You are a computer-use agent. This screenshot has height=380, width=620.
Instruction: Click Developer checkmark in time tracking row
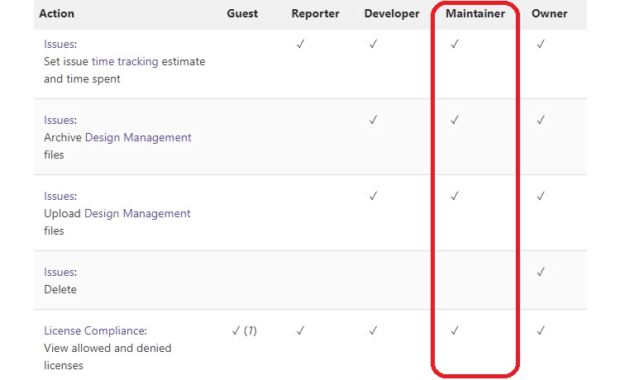[x=373, y=43]
